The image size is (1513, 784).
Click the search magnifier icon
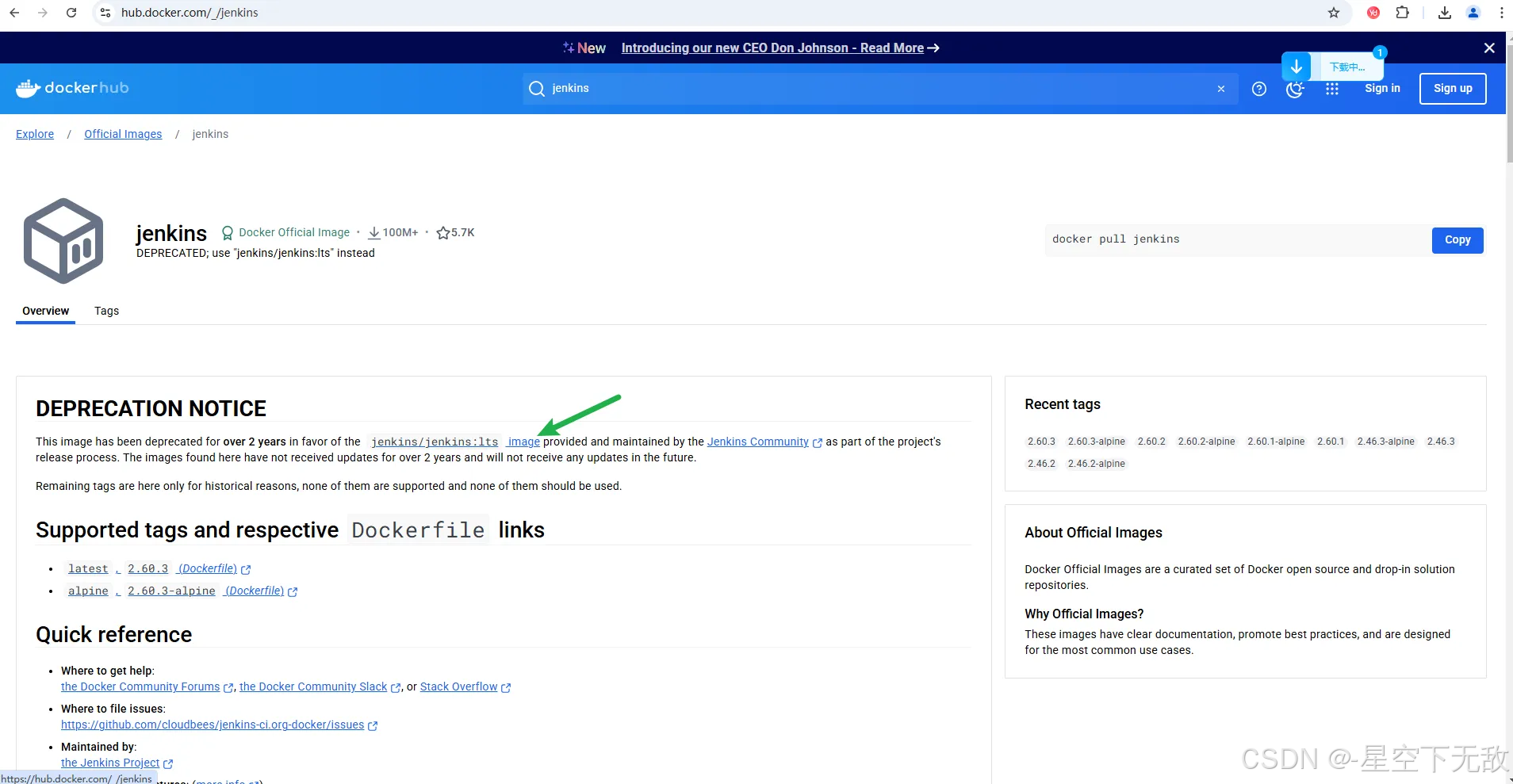click(537, 89)
